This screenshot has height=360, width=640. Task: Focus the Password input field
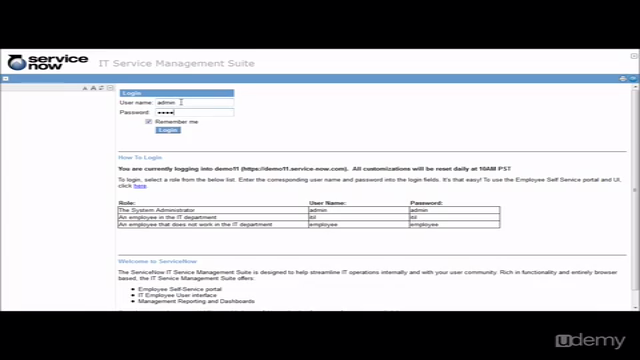click(195, 112)
